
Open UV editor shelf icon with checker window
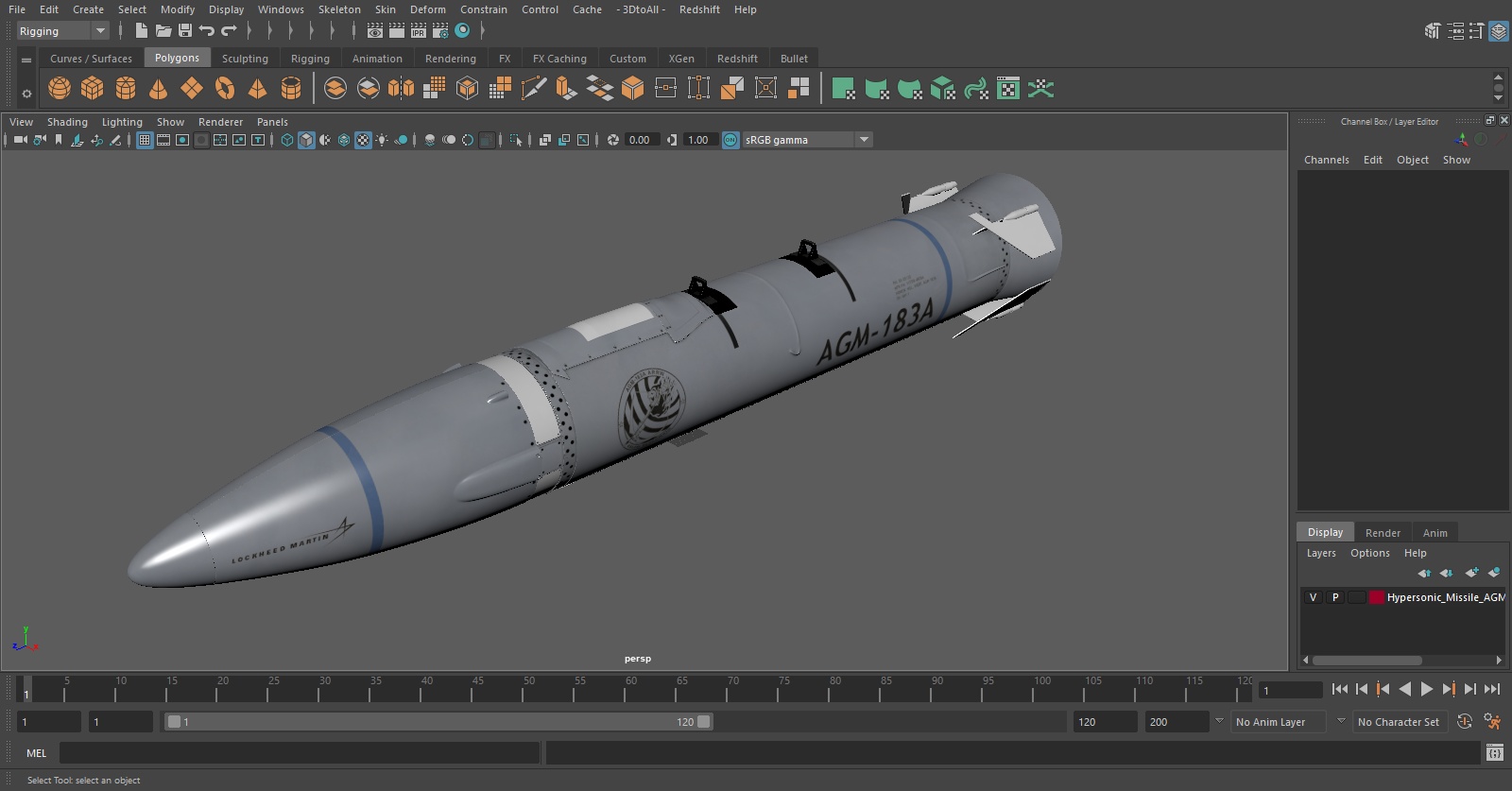(x=1008, y=89)
